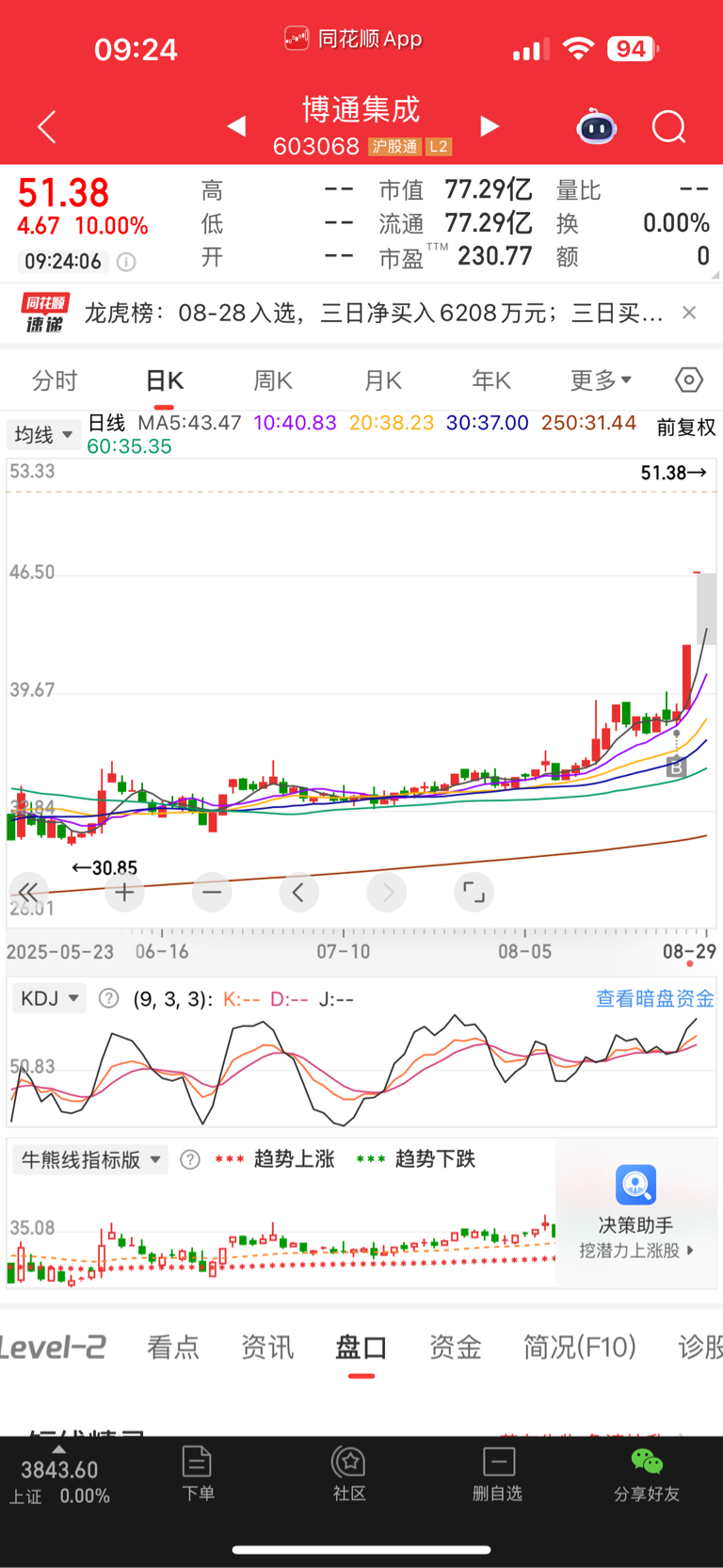This screenshot has width=723, height=1568.
Task: Open the 龙虎榜 08-28 news headline
Action: click(x=374, y=313)
